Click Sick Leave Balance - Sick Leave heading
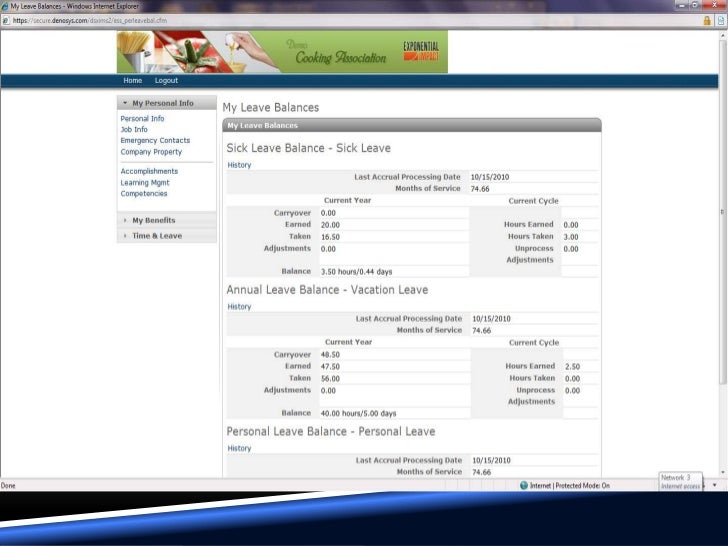 tap(308, 148)
